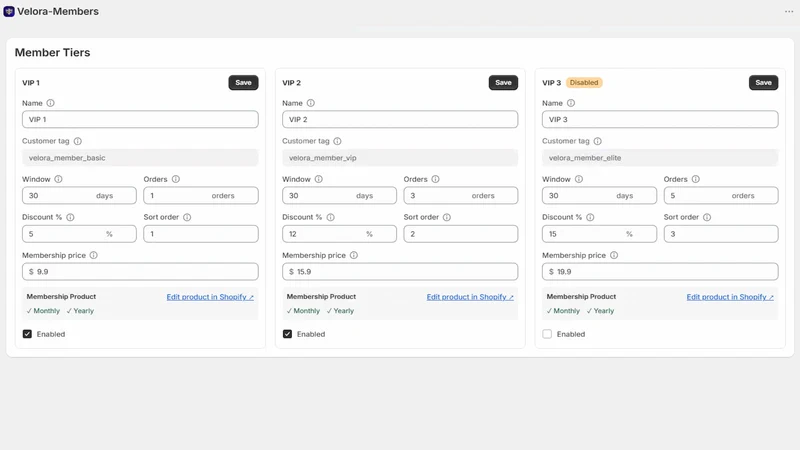Save the VIP 2 tier
This screenshot has height=450, width=800.
(x=503, y=83)
